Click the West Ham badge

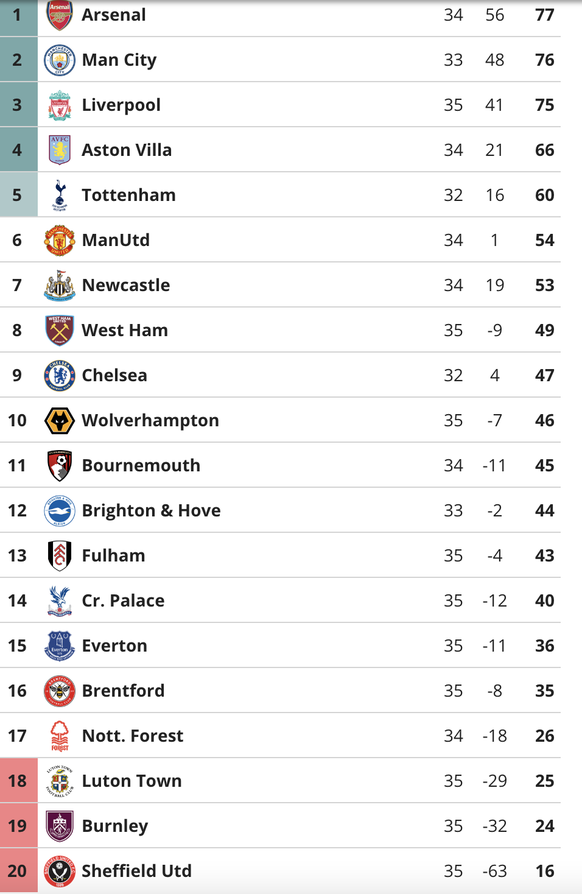(x=59, y=330)
